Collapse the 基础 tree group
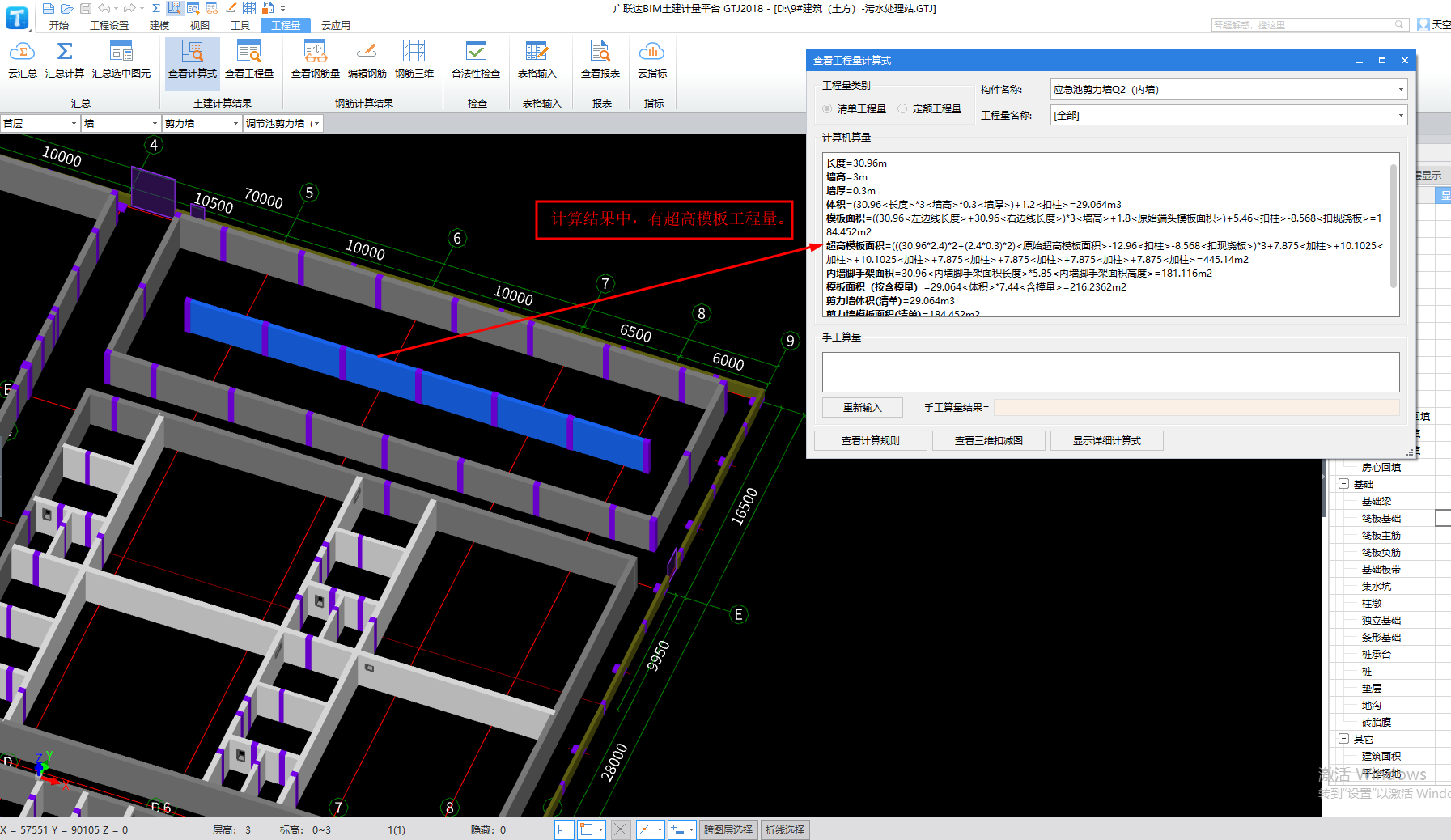 coord(1343,484)
